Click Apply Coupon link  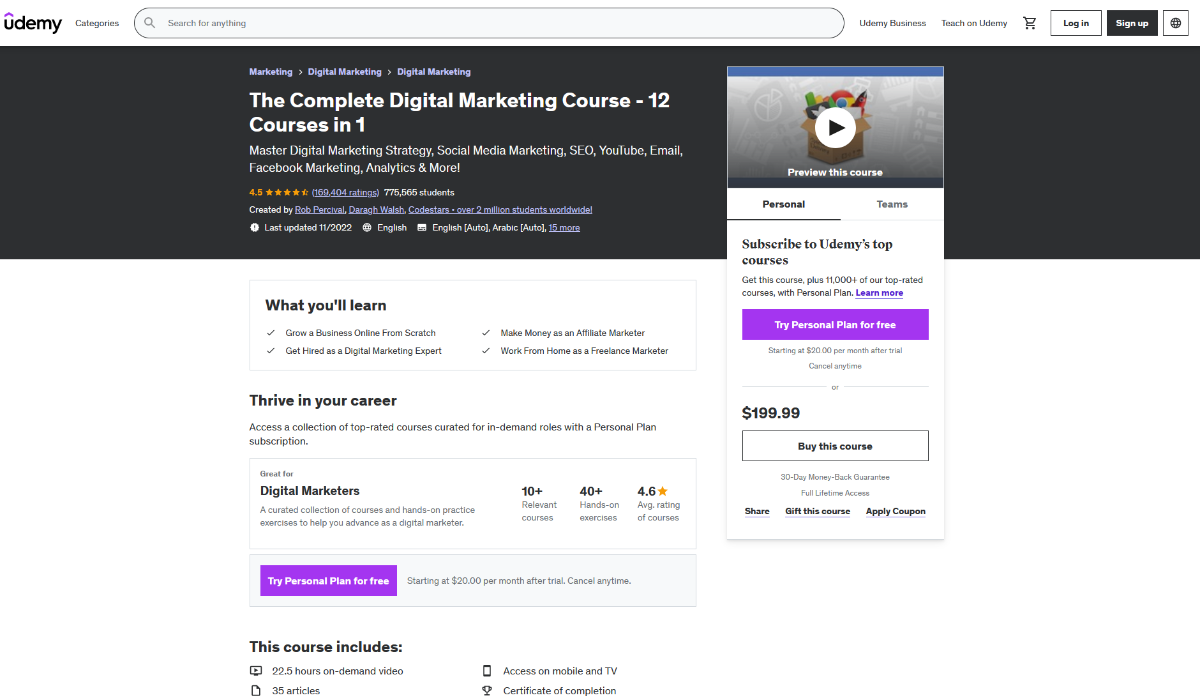tap(896, 511)
